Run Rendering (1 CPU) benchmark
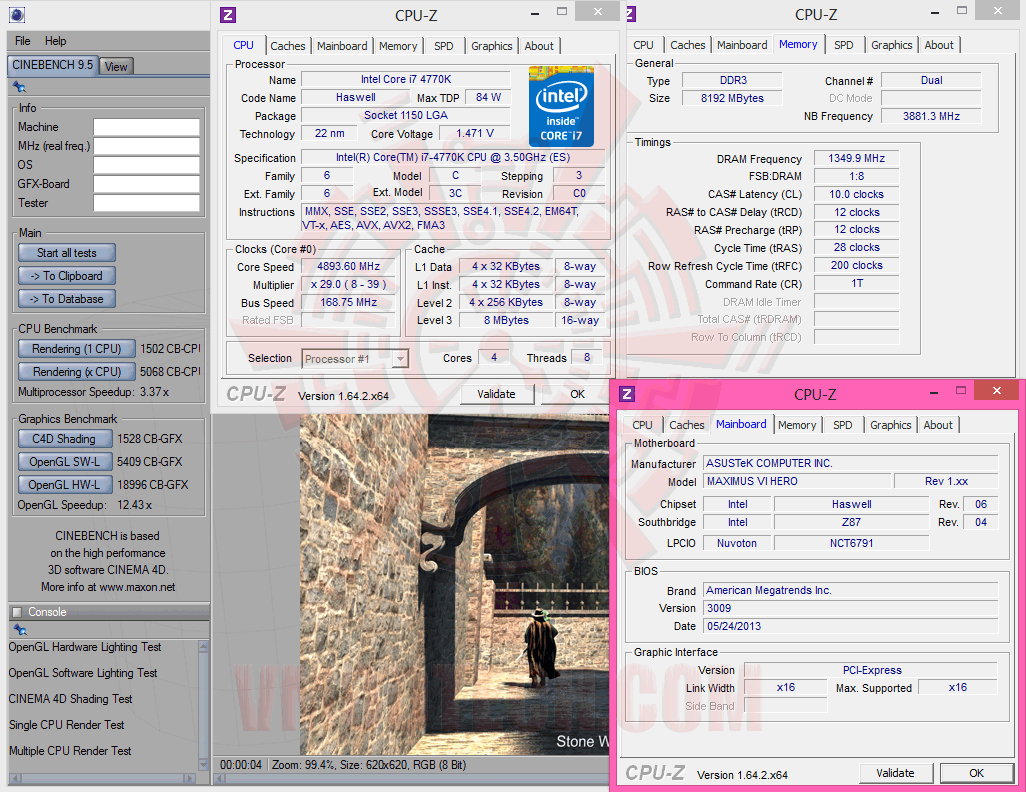This screenshot has width=1026, height=792. pos(77,349)
